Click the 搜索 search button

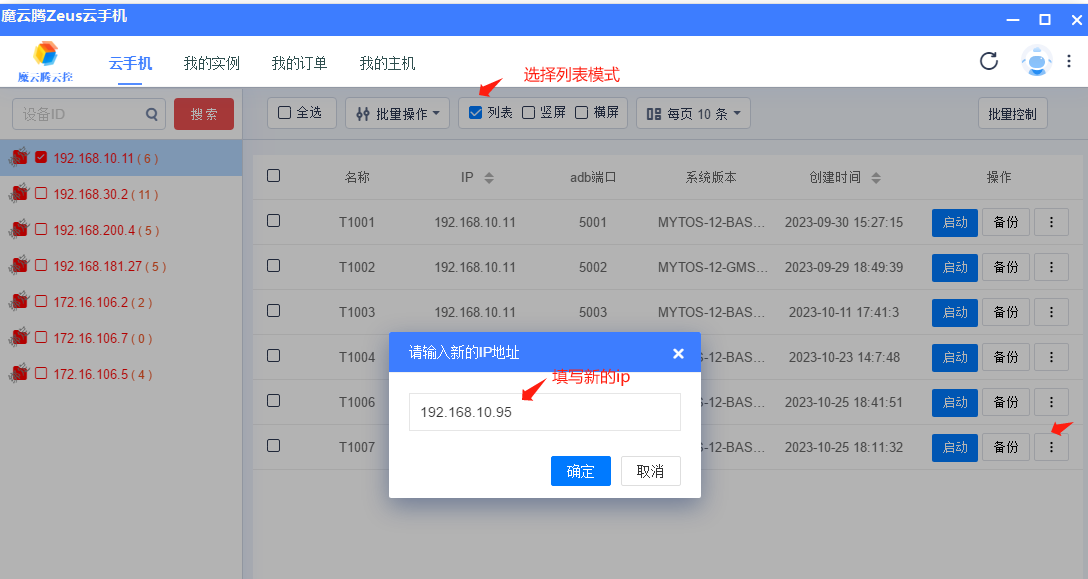[204, 114]
